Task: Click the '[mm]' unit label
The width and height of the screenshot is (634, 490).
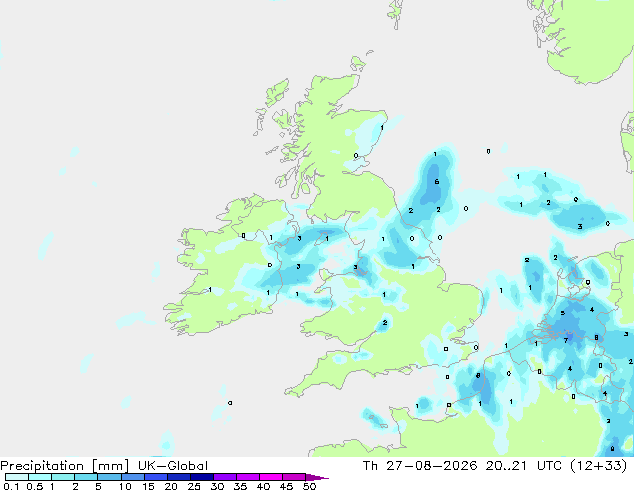Action: [x=110, y=466]
